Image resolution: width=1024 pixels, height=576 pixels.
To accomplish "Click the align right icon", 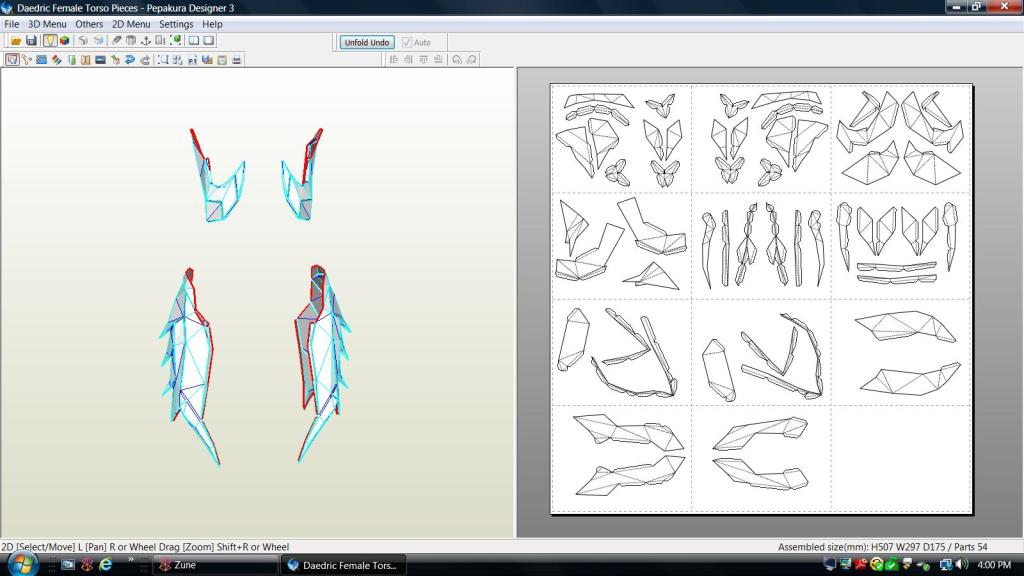I will (x=408, y=59).
